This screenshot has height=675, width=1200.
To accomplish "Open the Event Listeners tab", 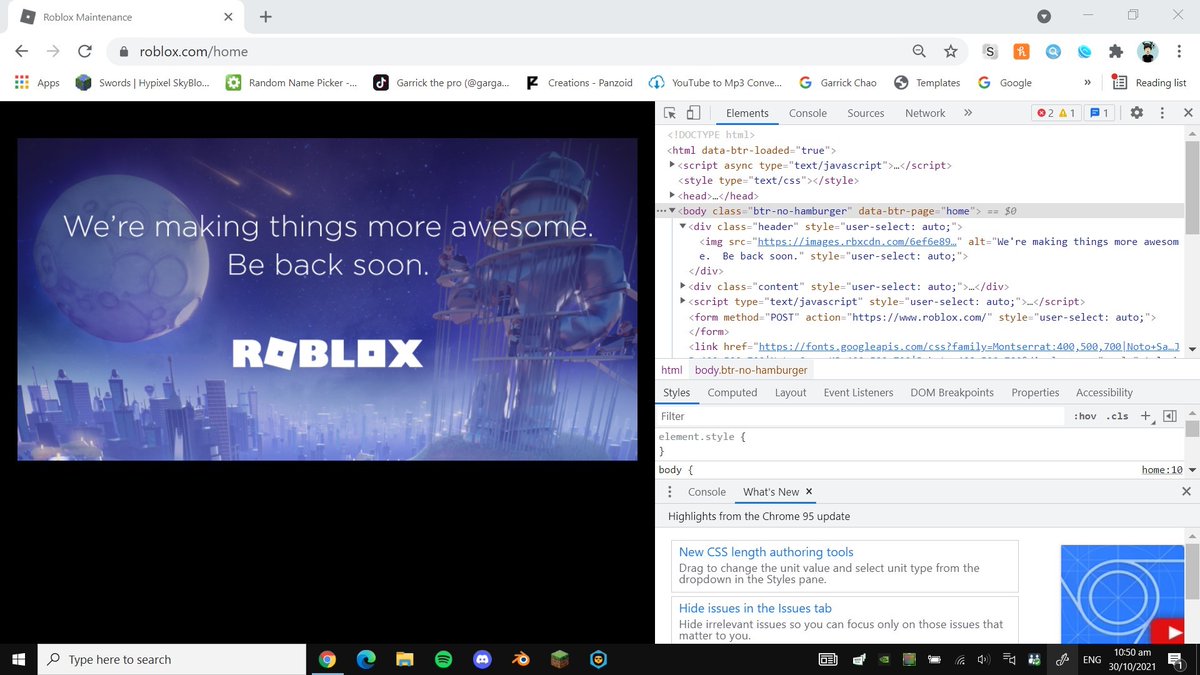I will click(858, 392).
